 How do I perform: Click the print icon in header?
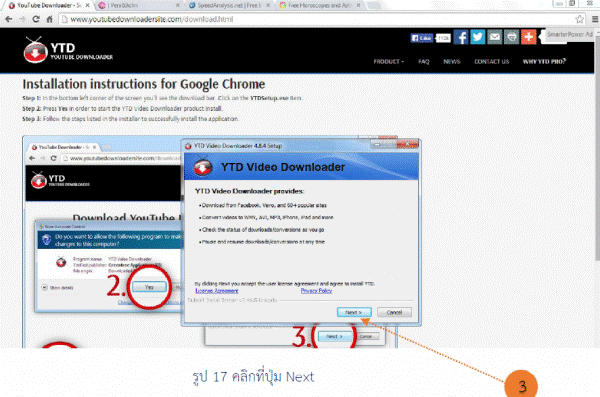pyautogui.click(x=511, y=37)
